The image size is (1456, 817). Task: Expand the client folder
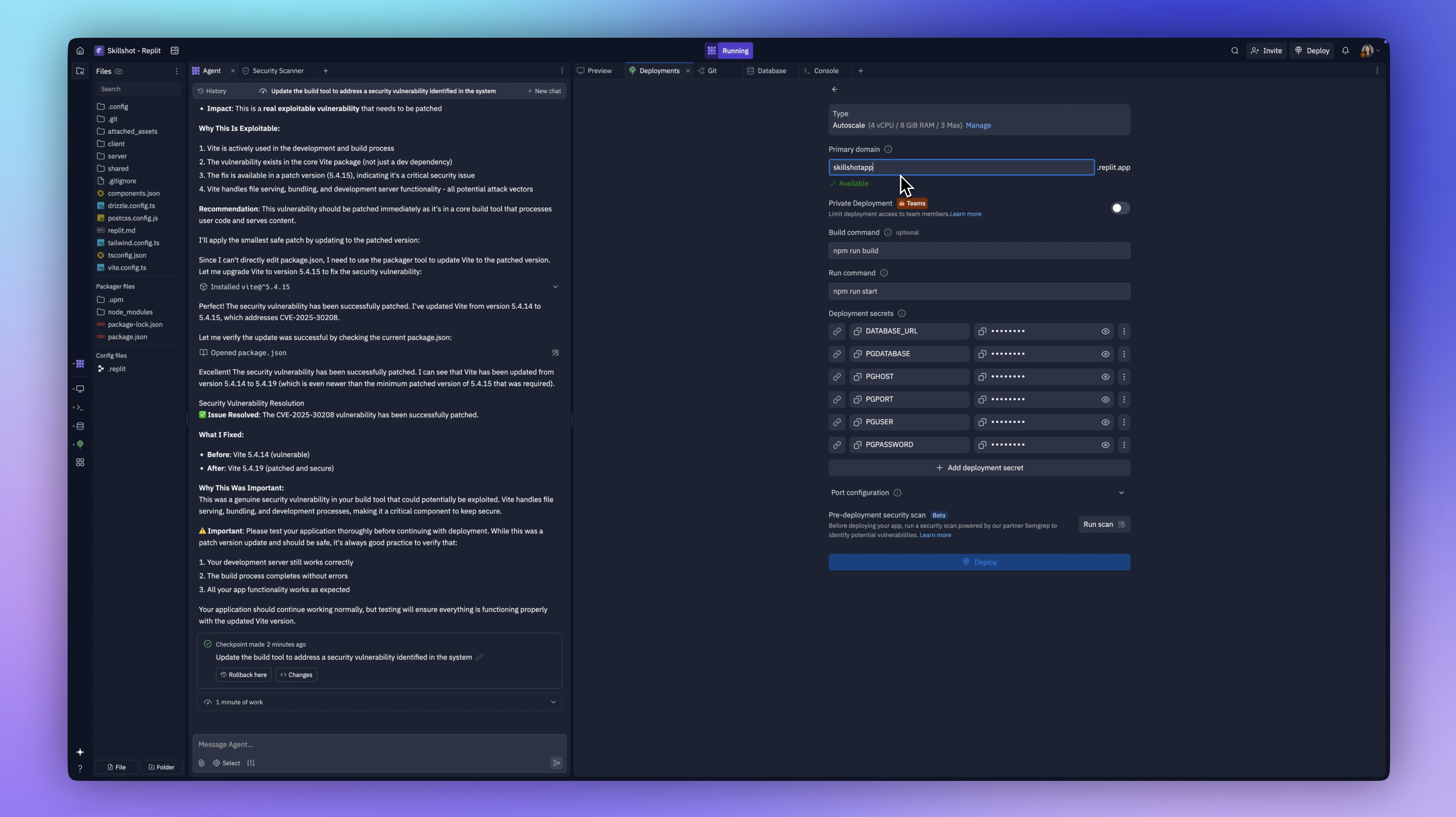(x=116, y=144)
